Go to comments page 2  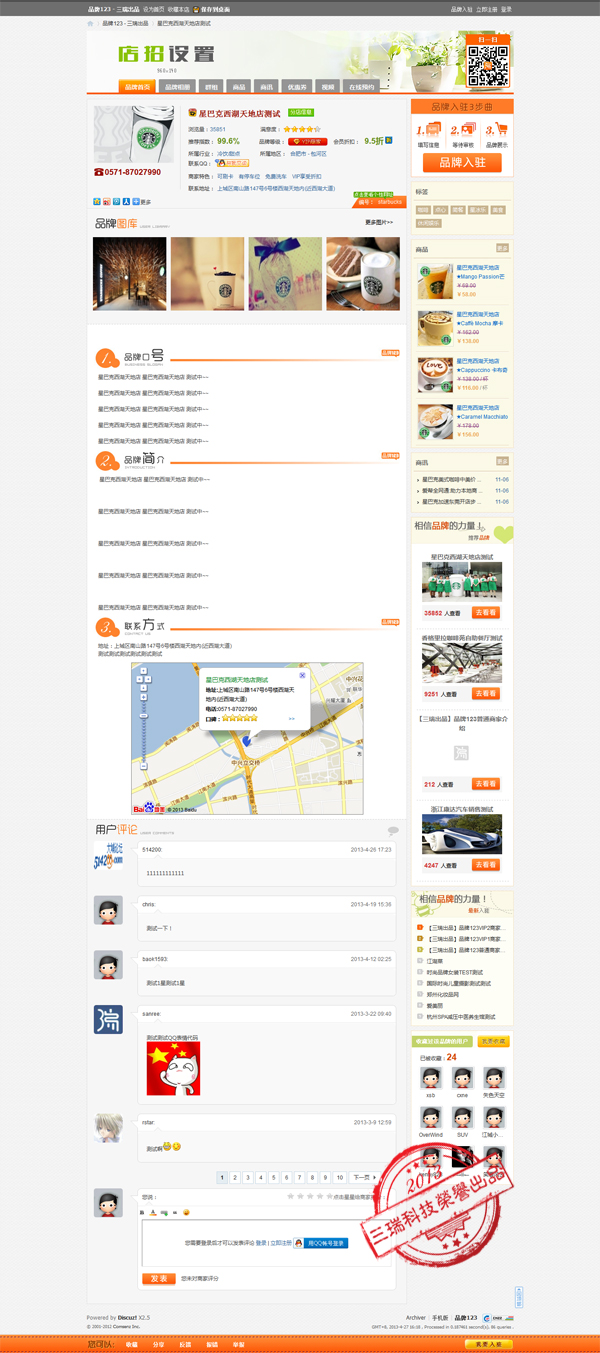(x=235, y=1178)
